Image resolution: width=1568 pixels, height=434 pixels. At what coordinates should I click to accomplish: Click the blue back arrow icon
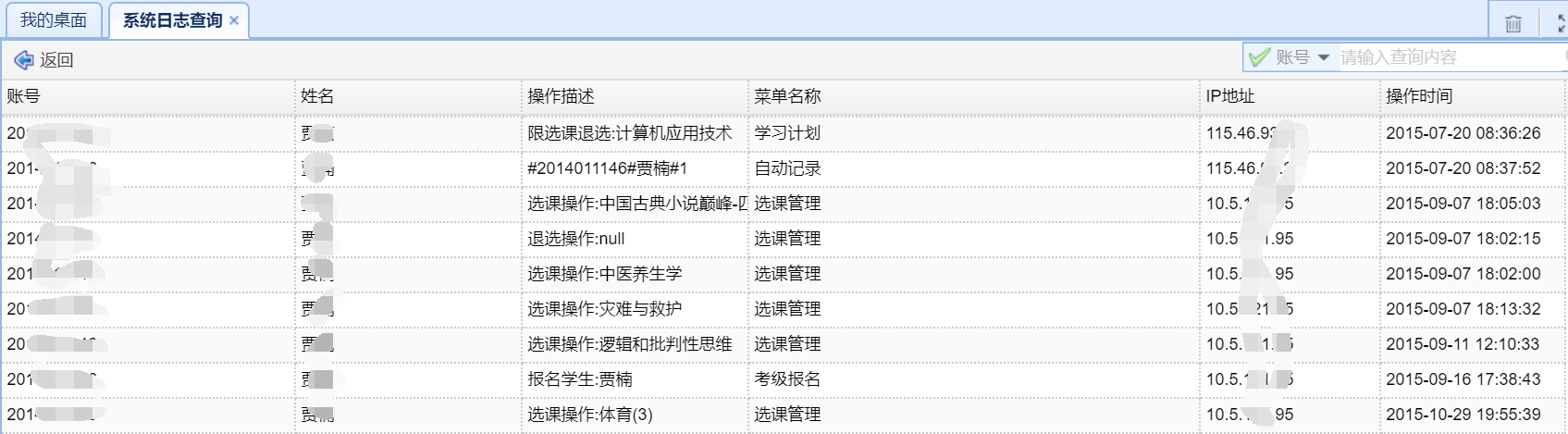point(23,60)
